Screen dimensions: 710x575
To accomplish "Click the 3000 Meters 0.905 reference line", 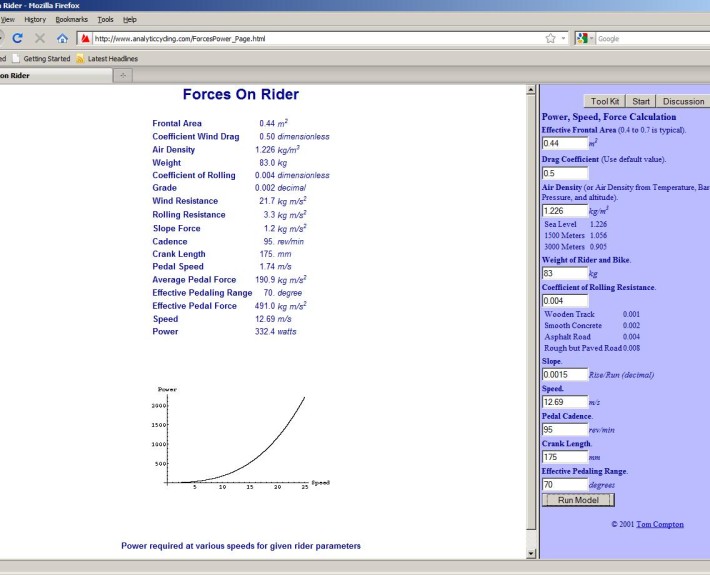I will (575, 247).
